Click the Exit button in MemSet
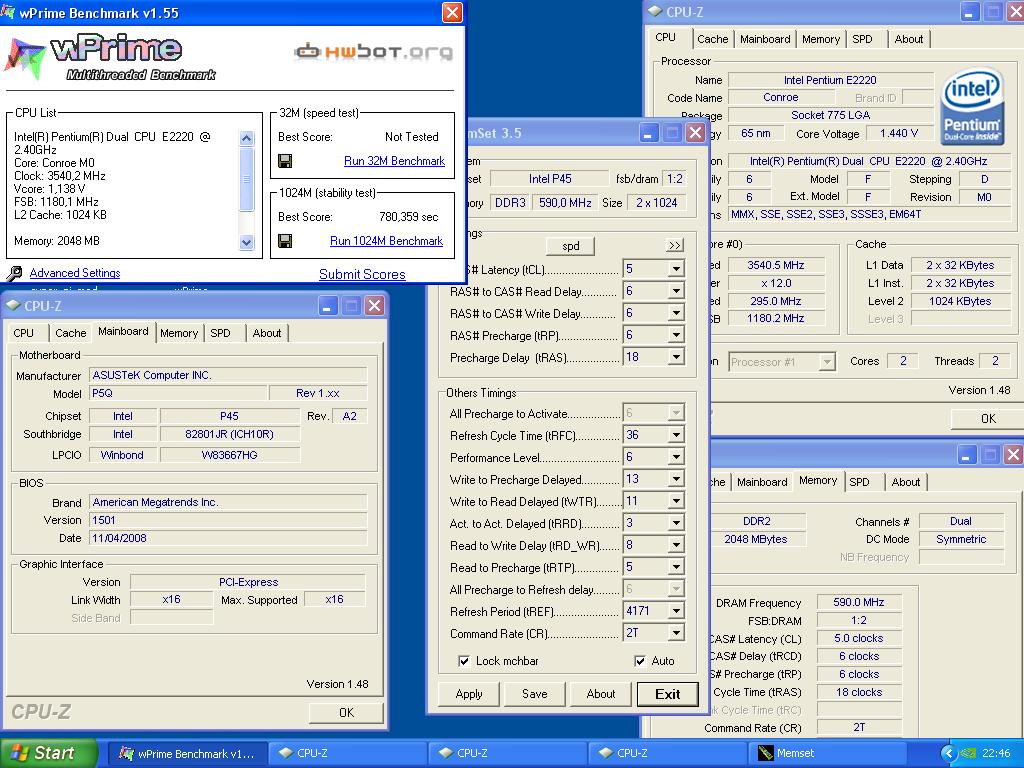1024x768 pixels. tap(667, 694)
